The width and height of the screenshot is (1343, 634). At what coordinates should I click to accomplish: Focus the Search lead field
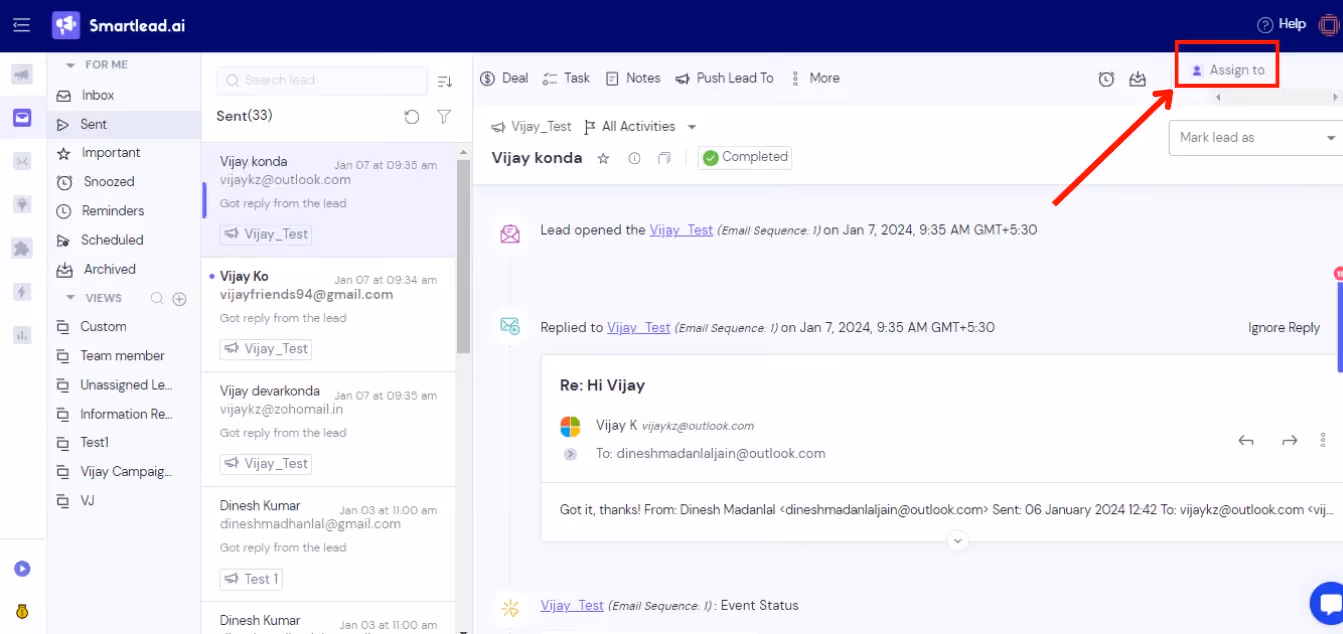click(322, 80)
